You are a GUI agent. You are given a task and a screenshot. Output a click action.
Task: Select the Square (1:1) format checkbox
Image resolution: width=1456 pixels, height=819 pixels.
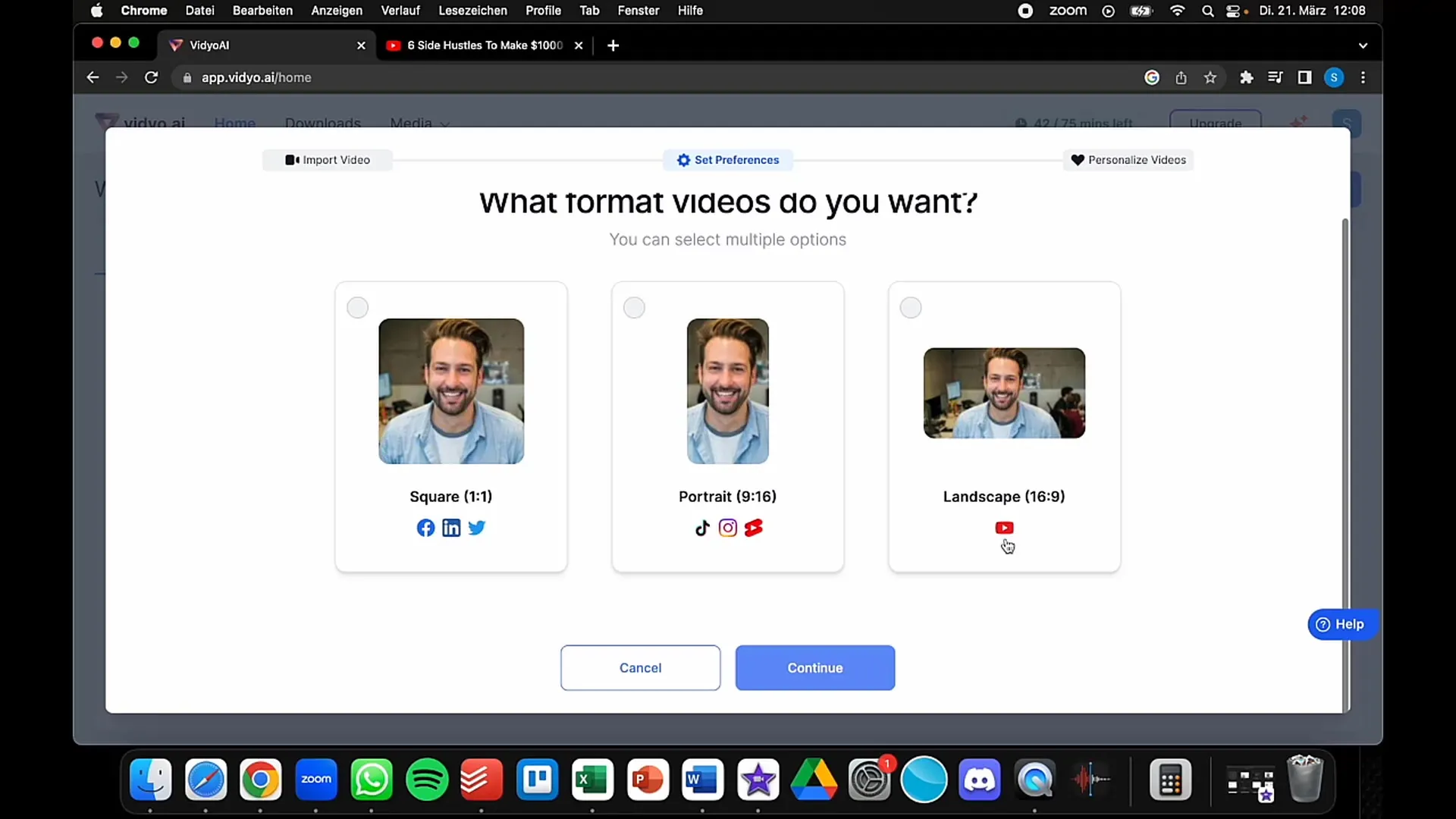tap(357, 308)
